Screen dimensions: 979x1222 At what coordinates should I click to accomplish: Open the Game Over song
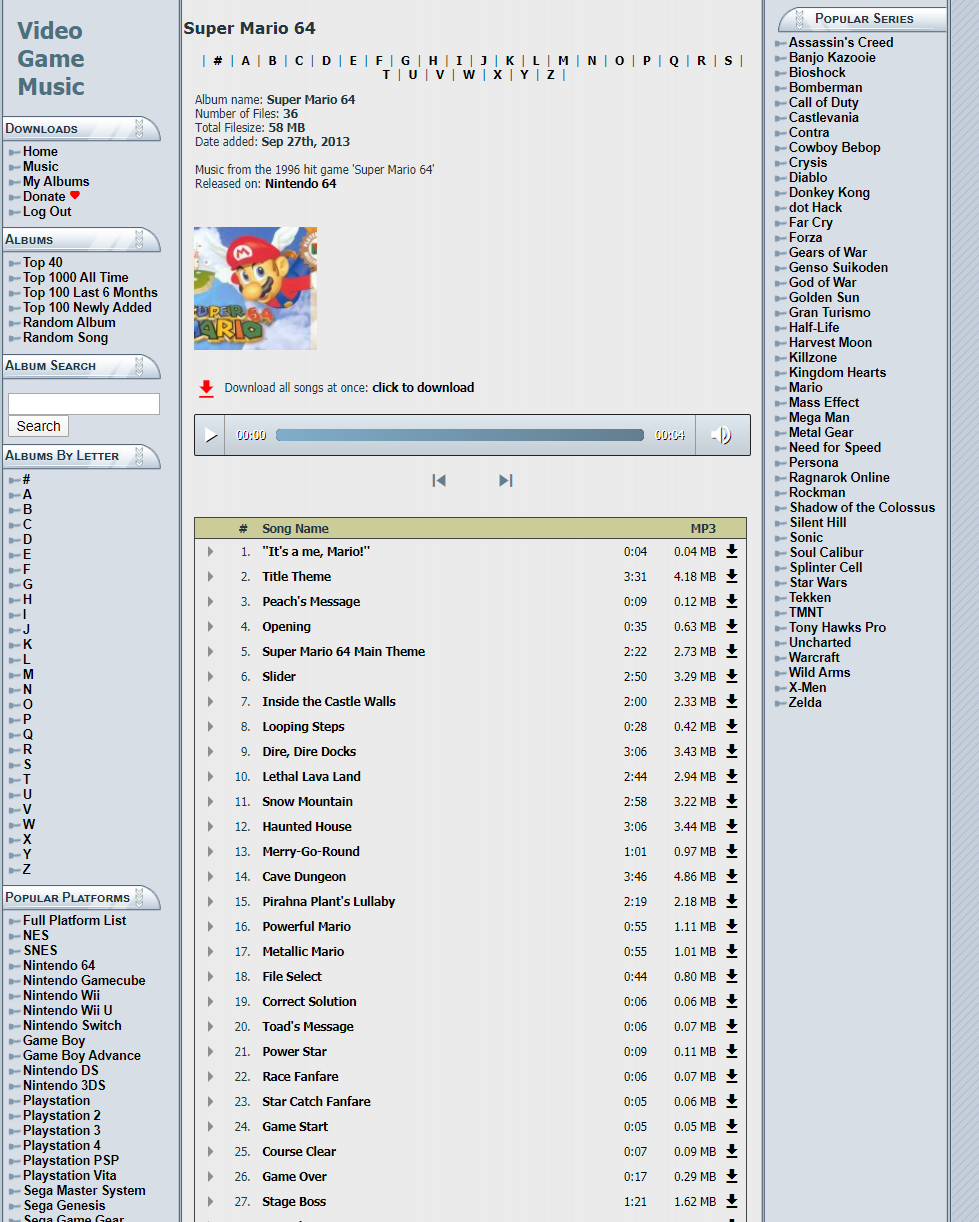point(294,1177)
